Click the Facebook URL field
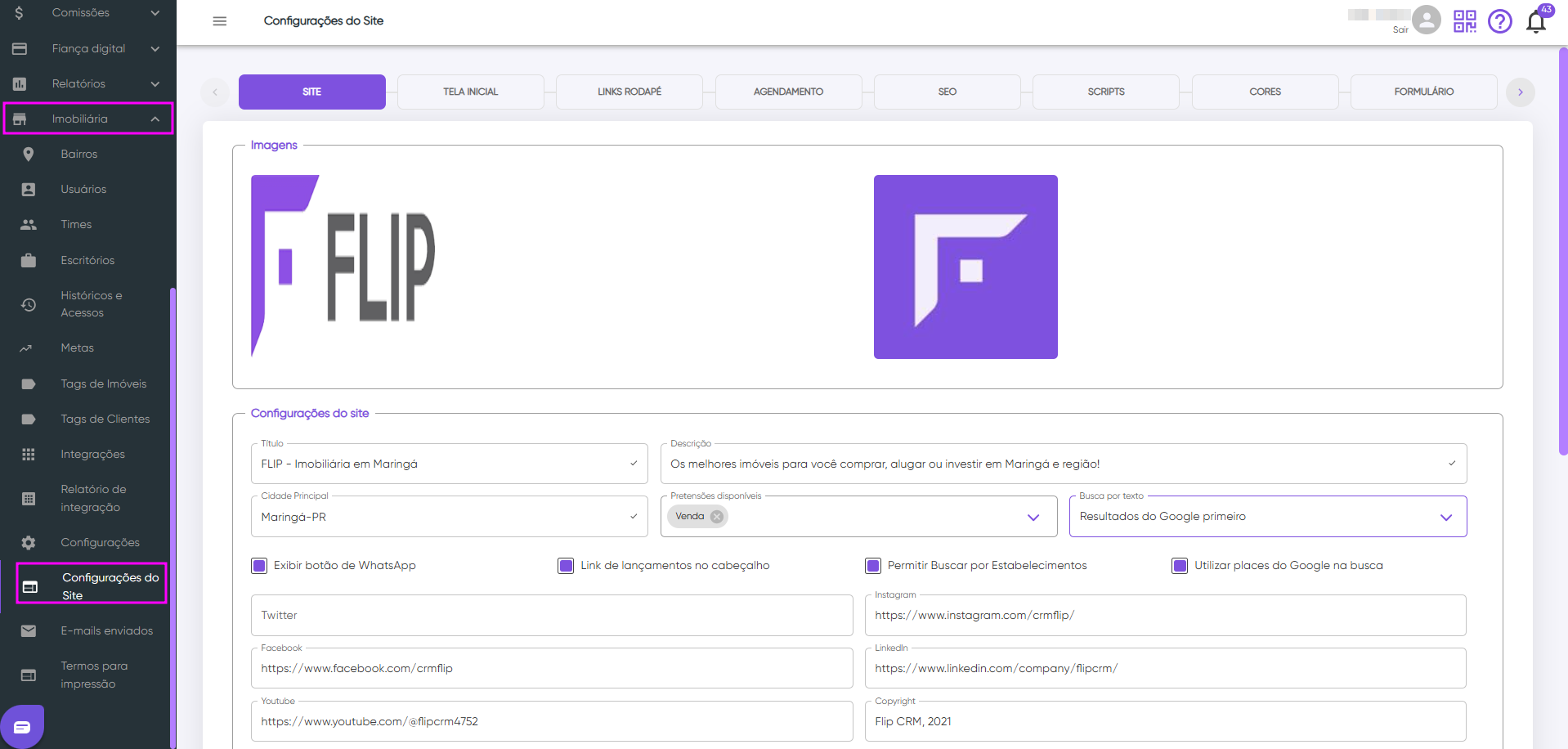Image resolution: width=1568 pixels, height=749 pixels. point(552,669)
